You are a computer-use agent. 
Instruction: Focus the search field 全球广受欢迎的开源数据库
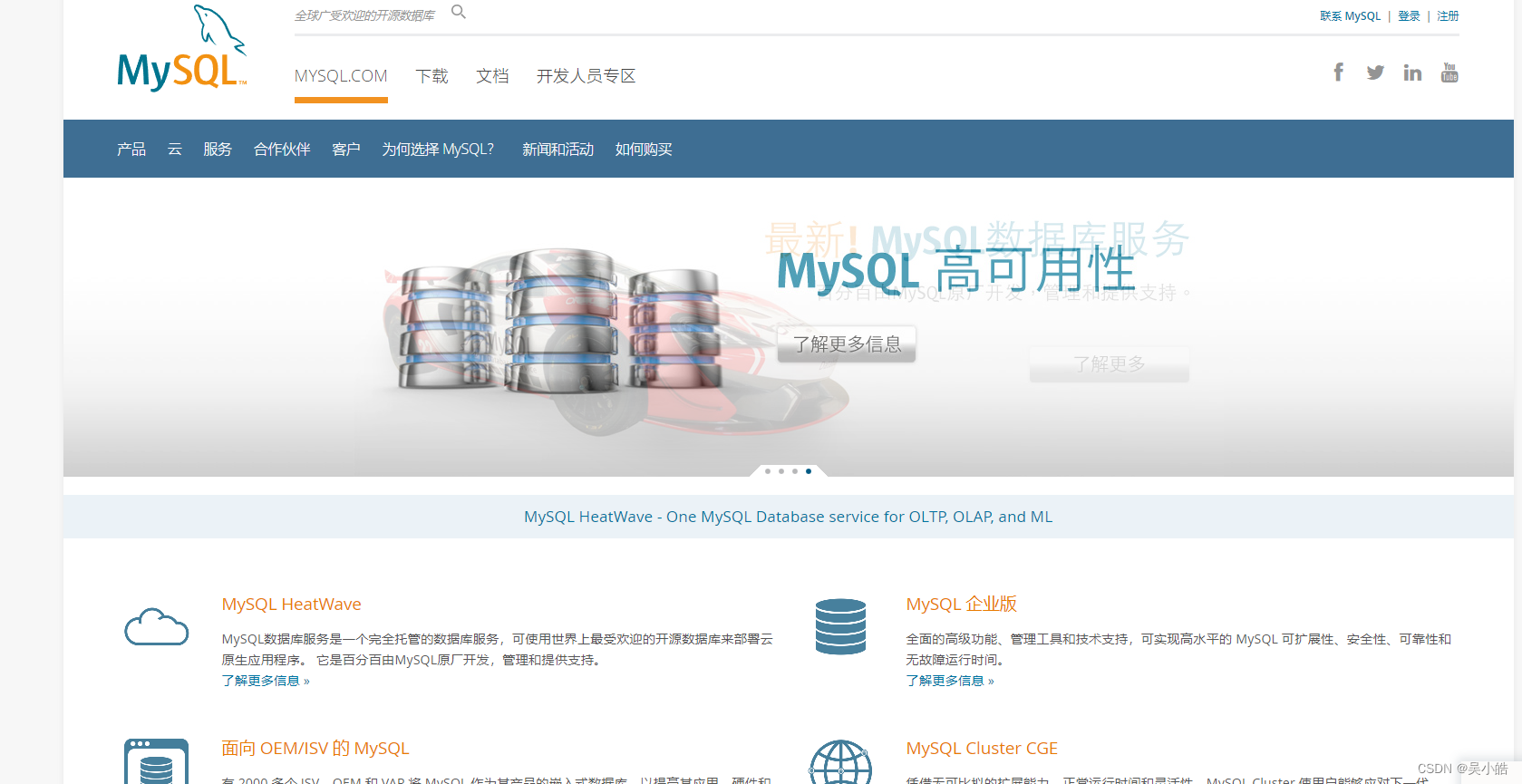point(364,15)
